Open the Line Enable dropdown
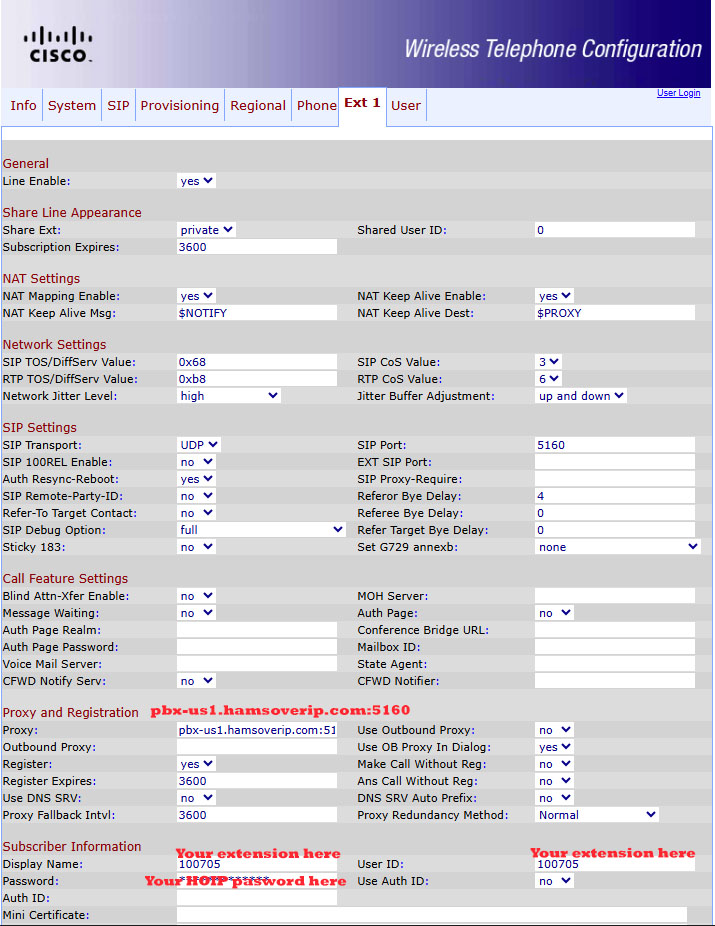 (x=197, y=181)
